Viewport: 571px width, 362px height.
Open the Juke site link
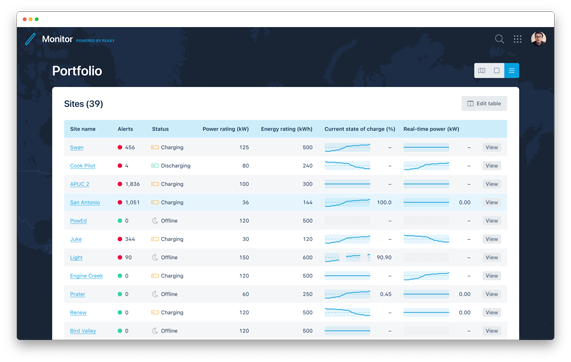click(x=76, y=239)
